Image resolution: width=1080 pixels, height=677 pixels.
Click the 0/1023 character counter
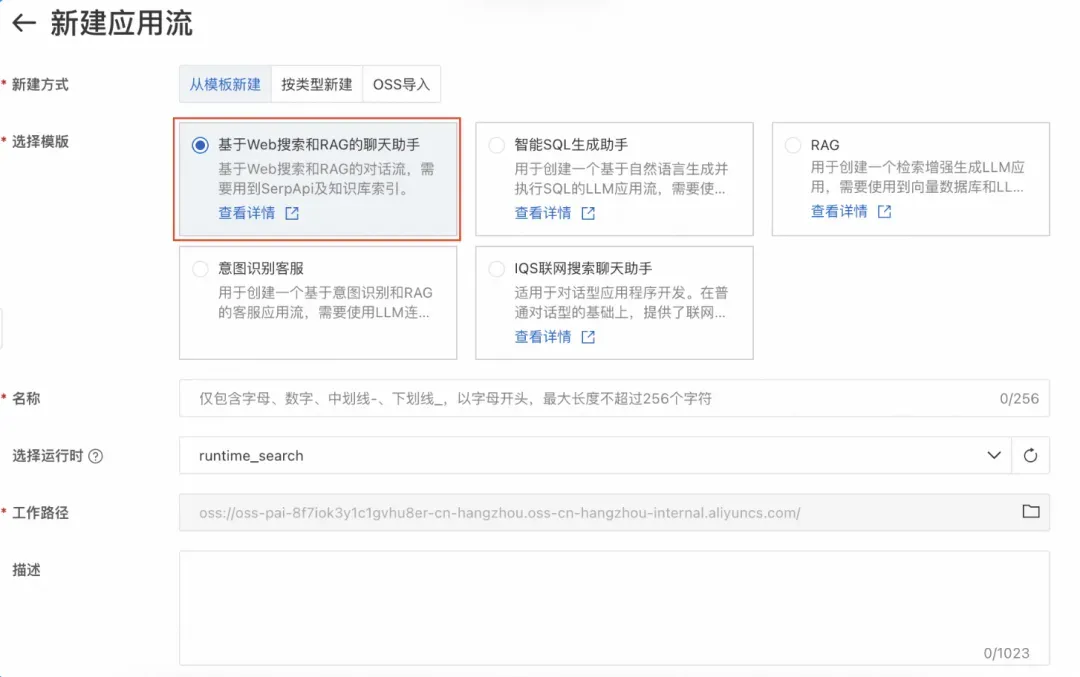[1006, 653]
